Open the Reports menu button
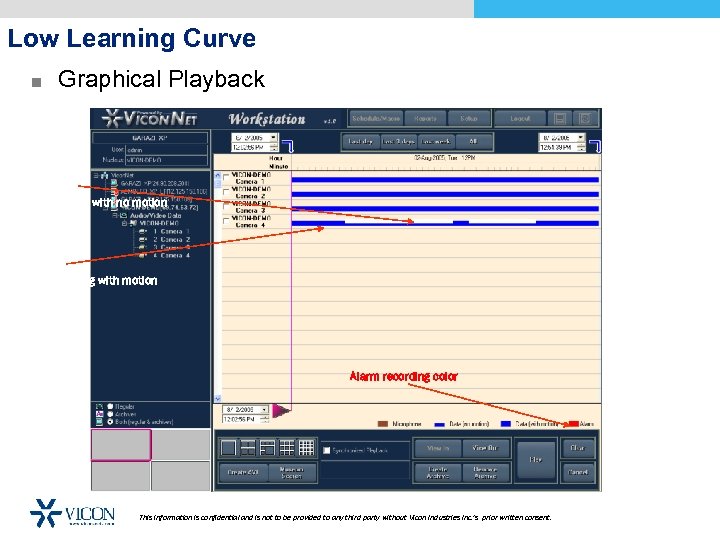The height and width of the screenshot is (540, 720). pyautogui.click(x=425, y=118)
